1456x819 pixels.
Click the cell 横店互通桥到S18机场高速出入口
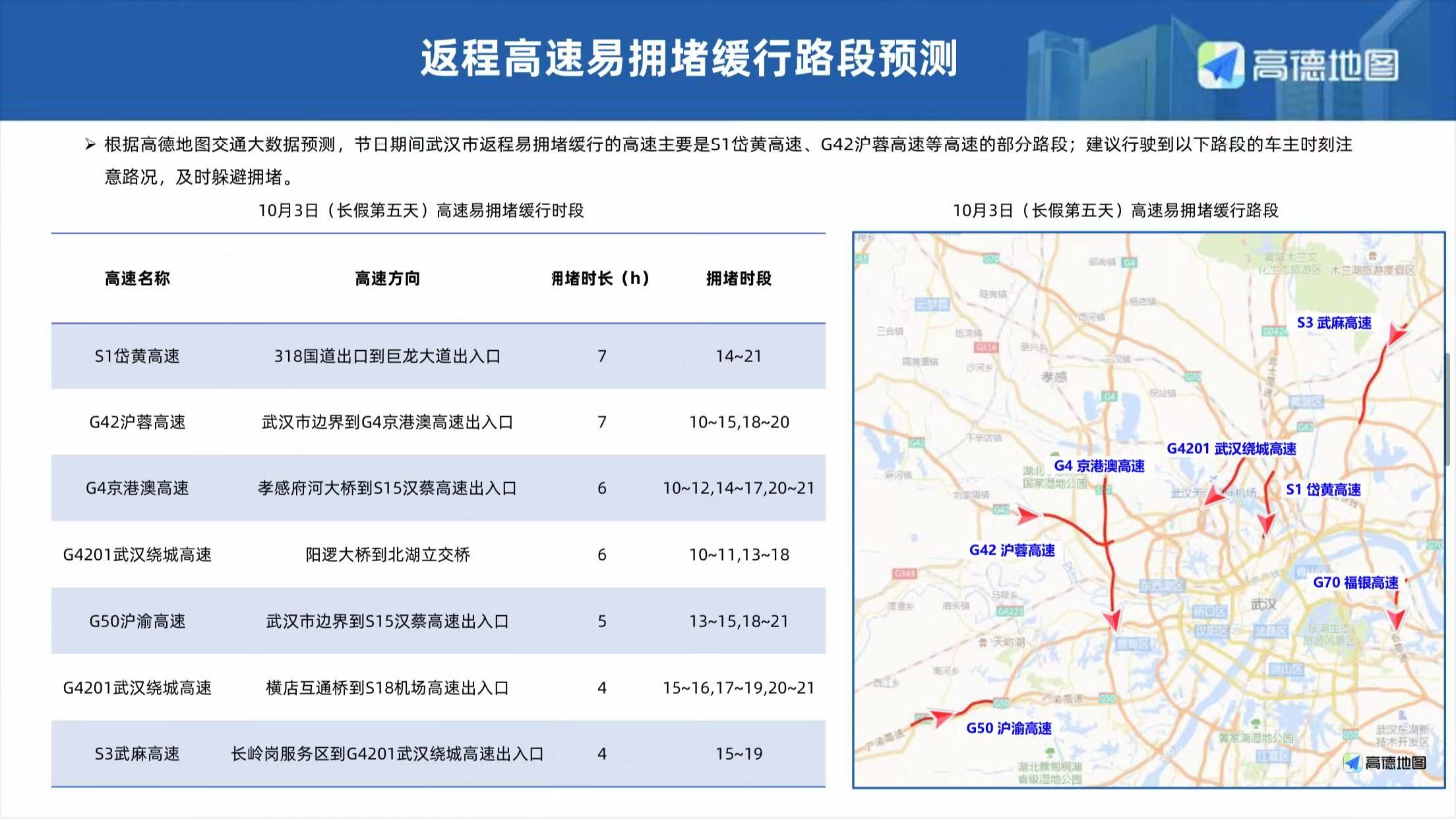pyautogui.click(x=387, y=688)
